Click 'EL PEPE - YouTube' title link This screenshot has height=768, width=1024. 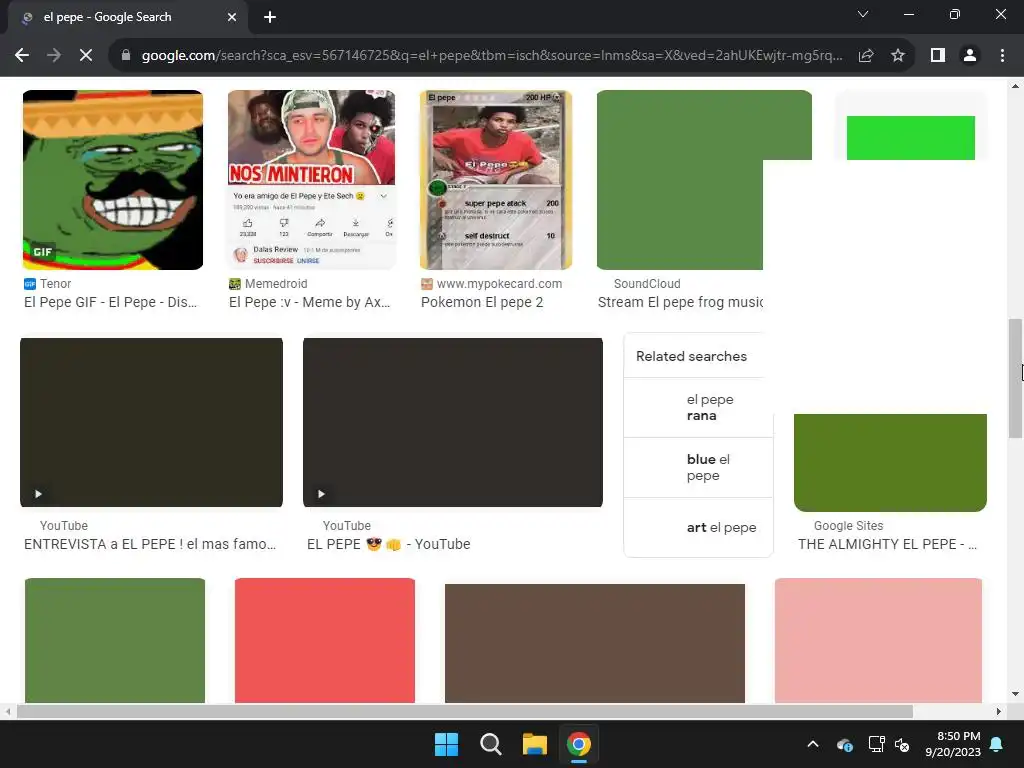[389, 544]
